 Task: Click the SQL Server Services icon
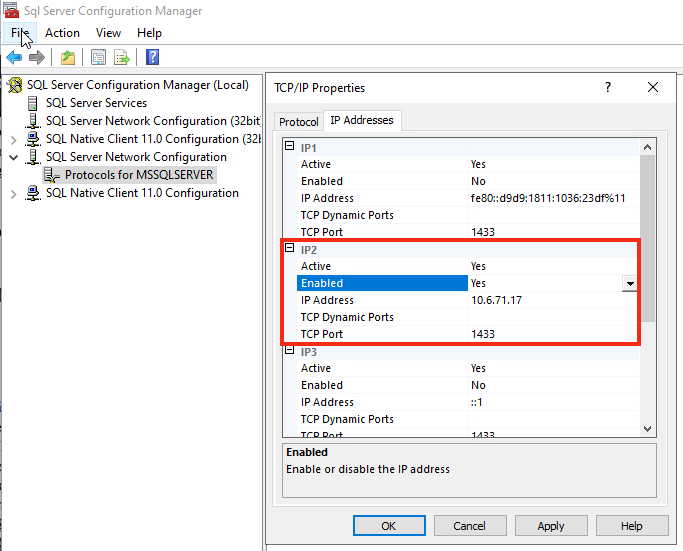[33, 103]
